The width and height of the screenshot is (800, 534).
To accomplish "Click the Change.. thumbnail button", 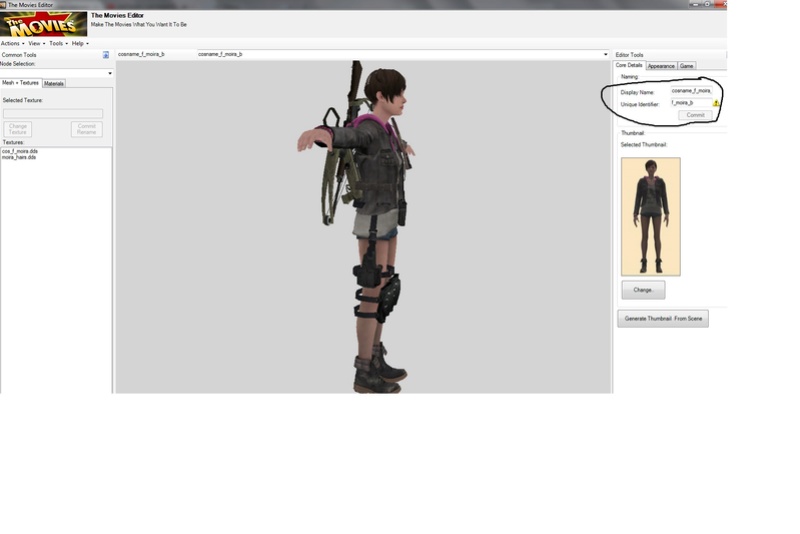I will pos(643,290).
